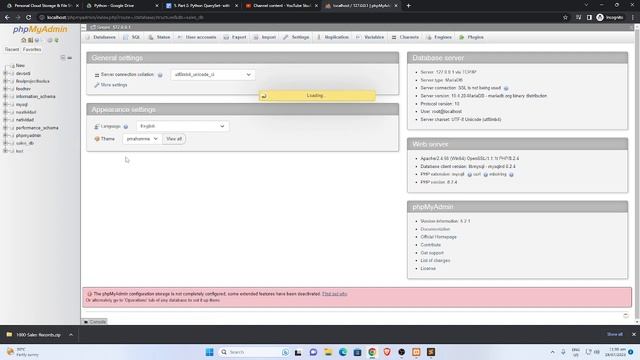Open Sublime Text from taskbar
640x360 pixels.
point(431,352)
